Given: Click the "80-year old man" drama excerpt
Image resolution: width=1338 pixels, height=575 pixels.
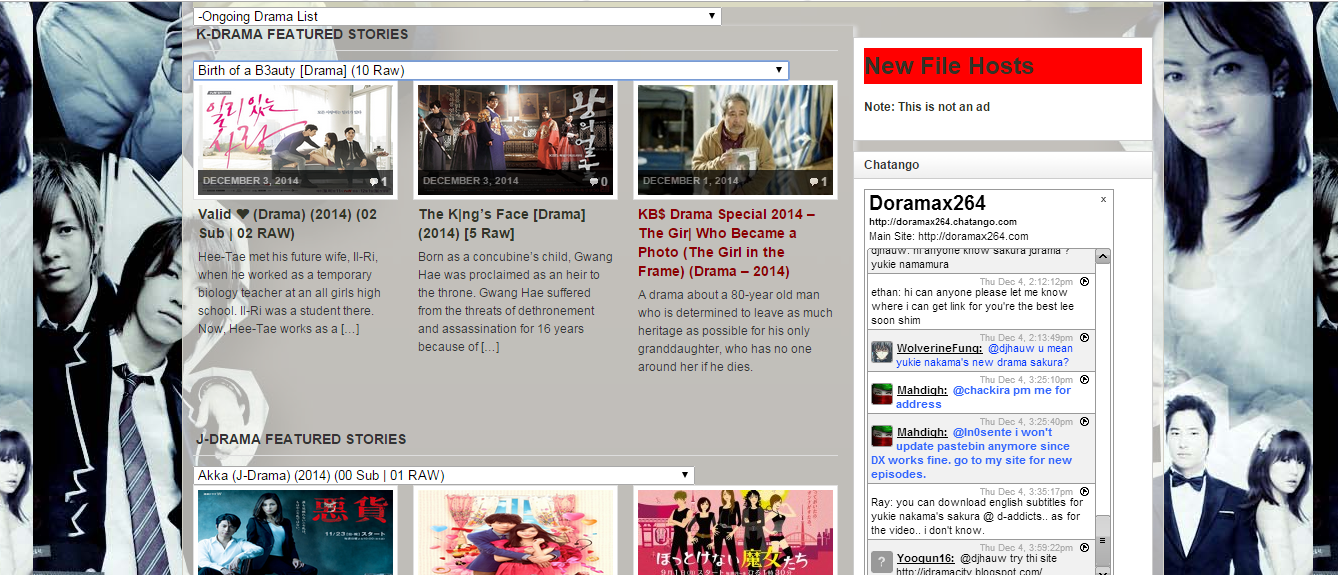Looking at the screenshot, I should click(x=735, y=331).
